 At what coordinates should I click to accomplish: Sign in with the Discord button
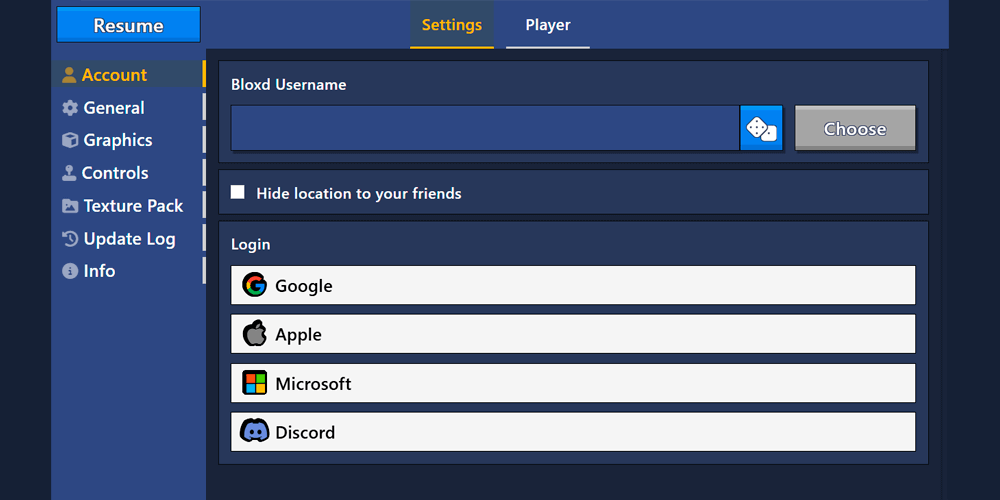point(573,432)
